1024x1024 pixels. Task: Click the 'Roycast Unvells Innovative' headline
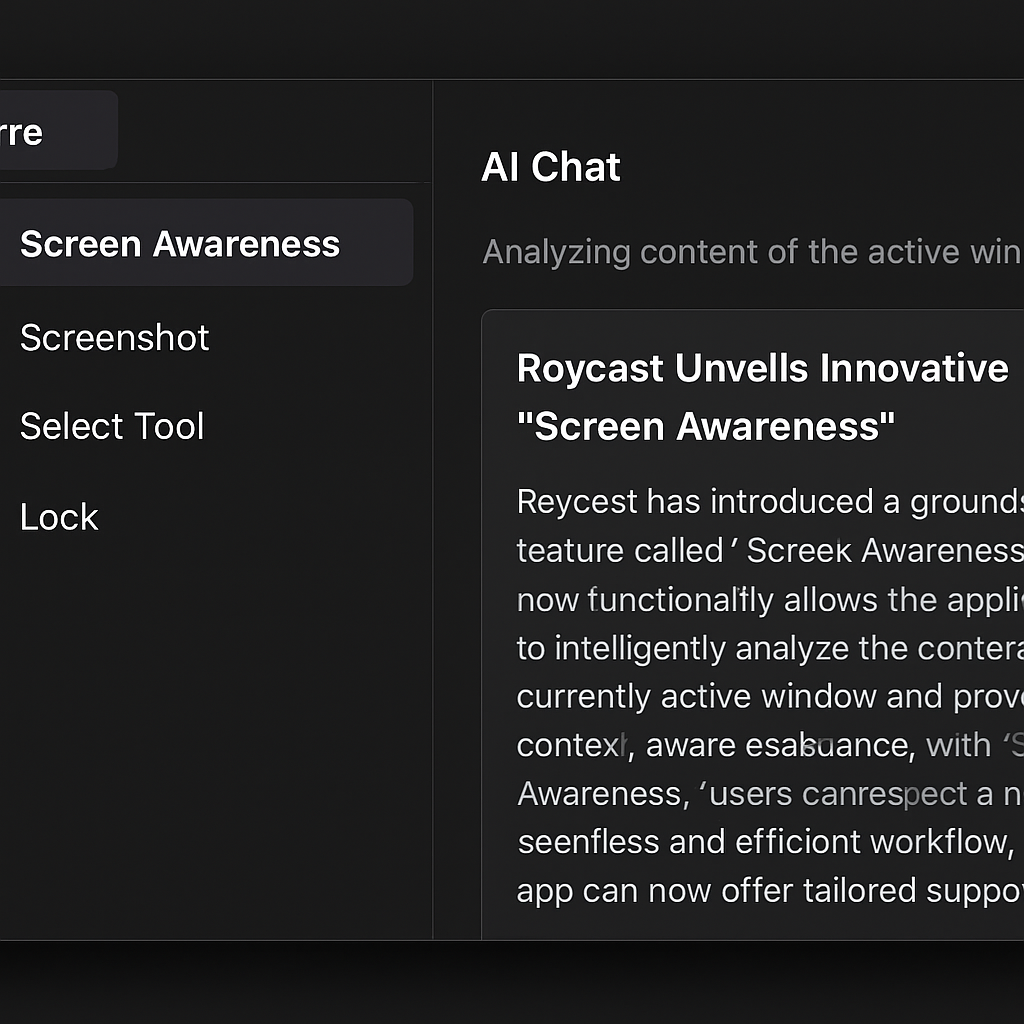[762, 368]
